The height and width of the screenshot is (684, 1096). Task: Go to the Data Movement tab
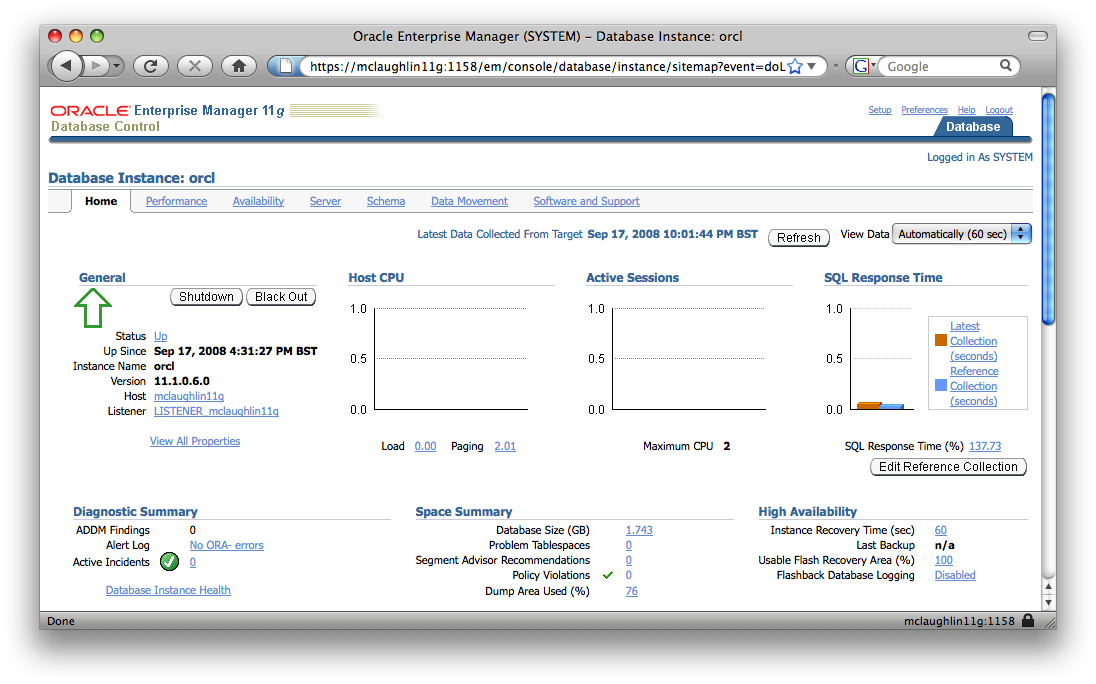point(469,201)
